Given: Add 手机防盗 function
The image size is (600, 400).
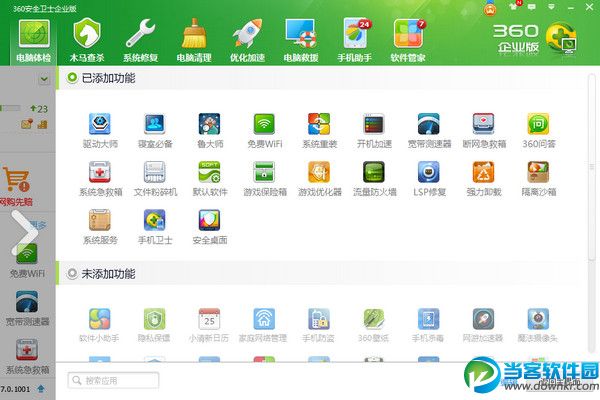Looking at the screenshot, I should [x=318, y=325].
